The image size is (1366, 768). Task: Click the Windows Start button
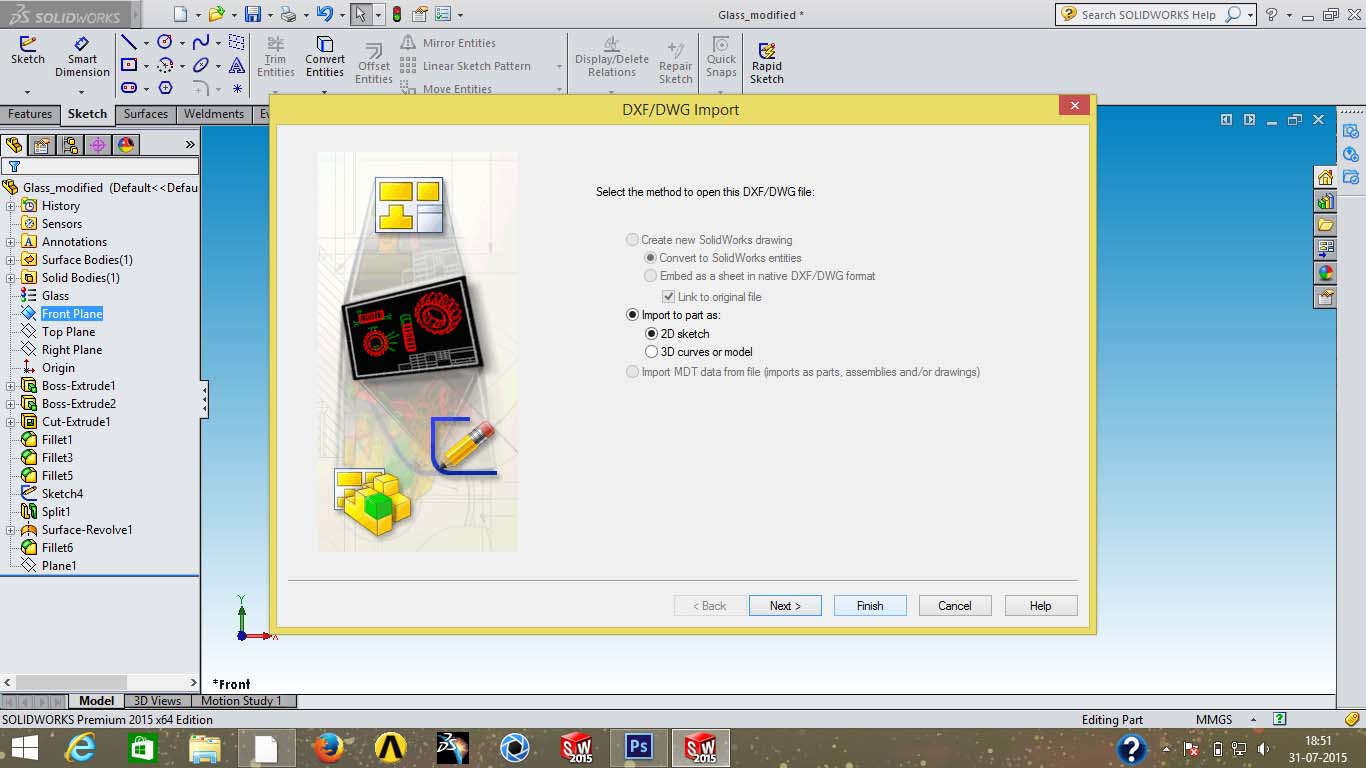click(25, 748)
